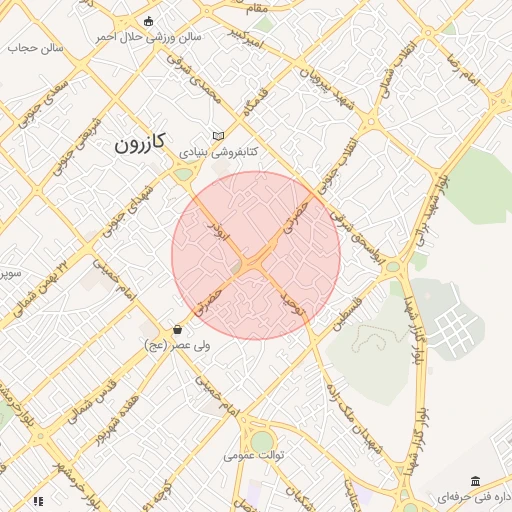Image resolution: width=512 pixels, height=512 pixels.
Task: Click the شهیدان ملک زاده street label
Action: click(x=353, y=419)
